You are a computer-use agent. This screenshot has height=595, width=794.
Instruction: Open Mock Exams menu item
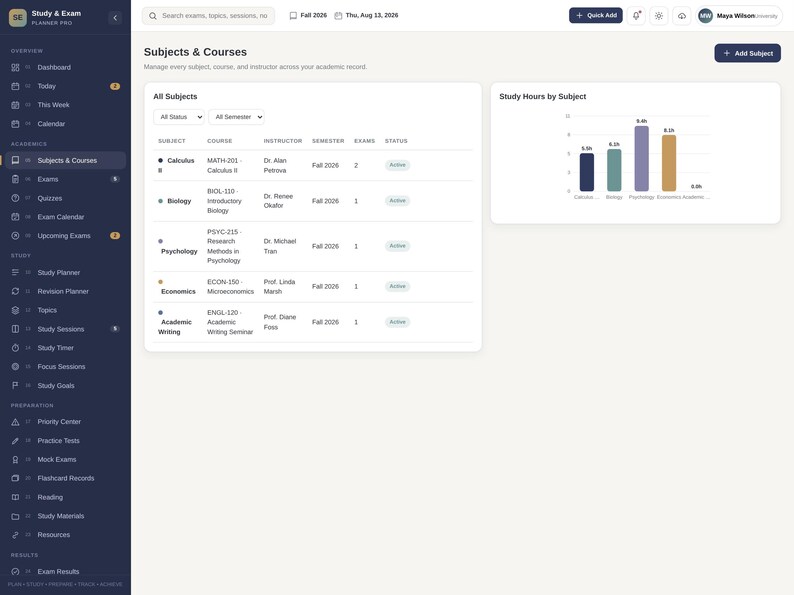pos(66,459)
